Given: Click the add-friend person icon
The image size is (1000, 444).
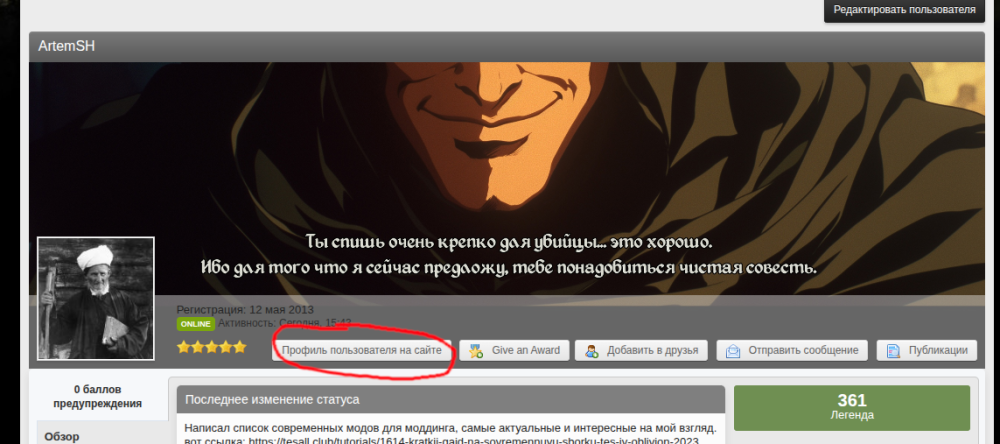Looking at the screenshot, I should click(591, 351).
